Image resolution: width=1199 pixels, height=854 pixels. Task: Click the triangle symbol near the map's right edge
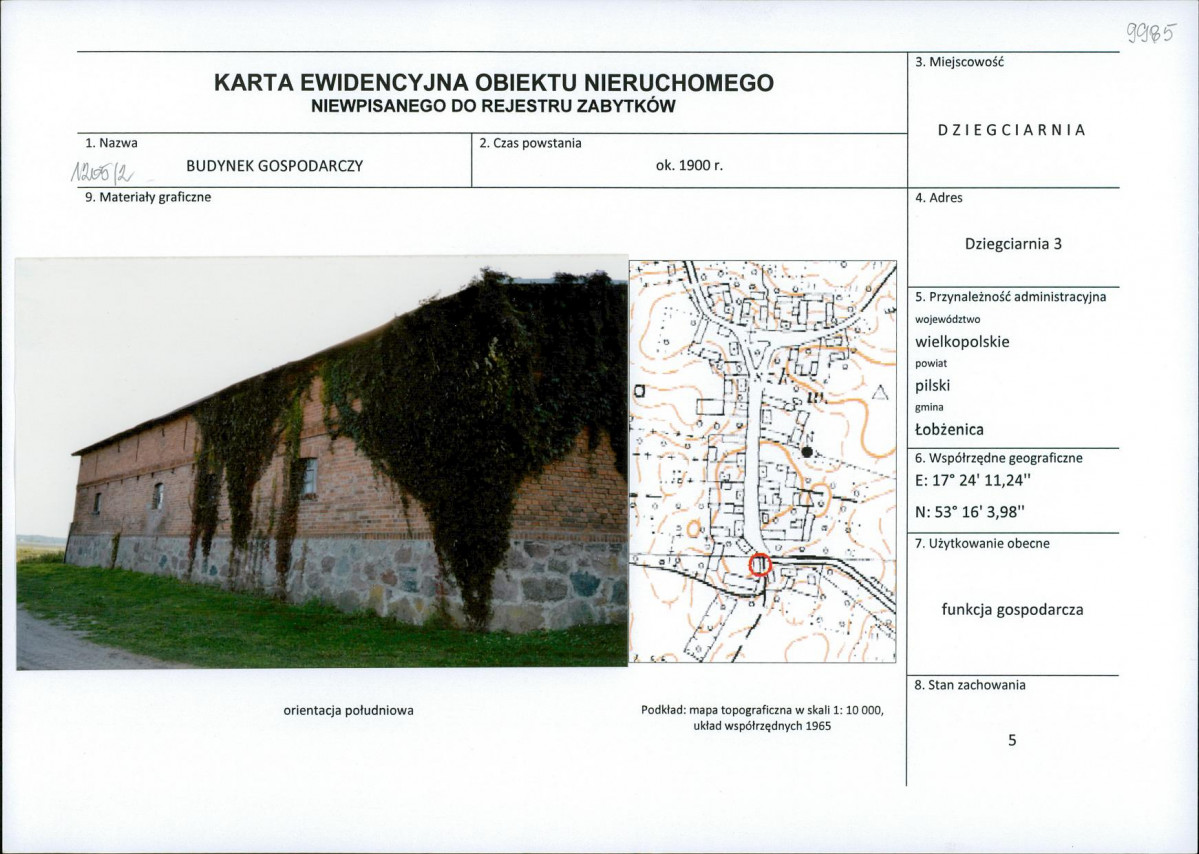pyautogui.click(x=881, y=390)
